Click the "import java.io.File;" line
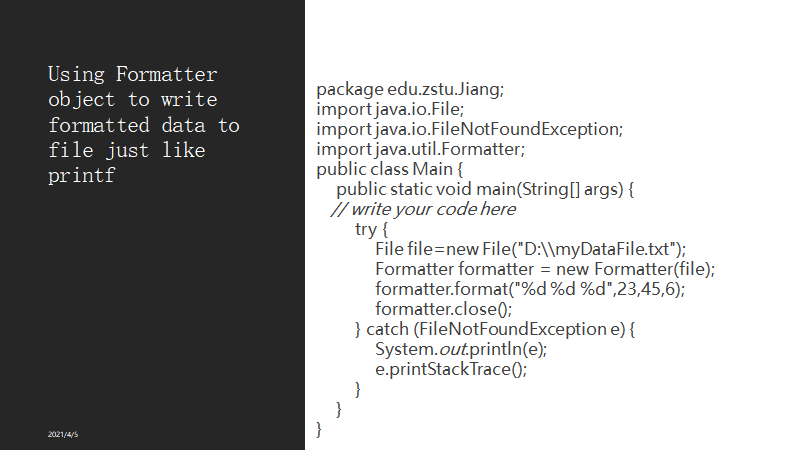 click(x=390, y=109)
